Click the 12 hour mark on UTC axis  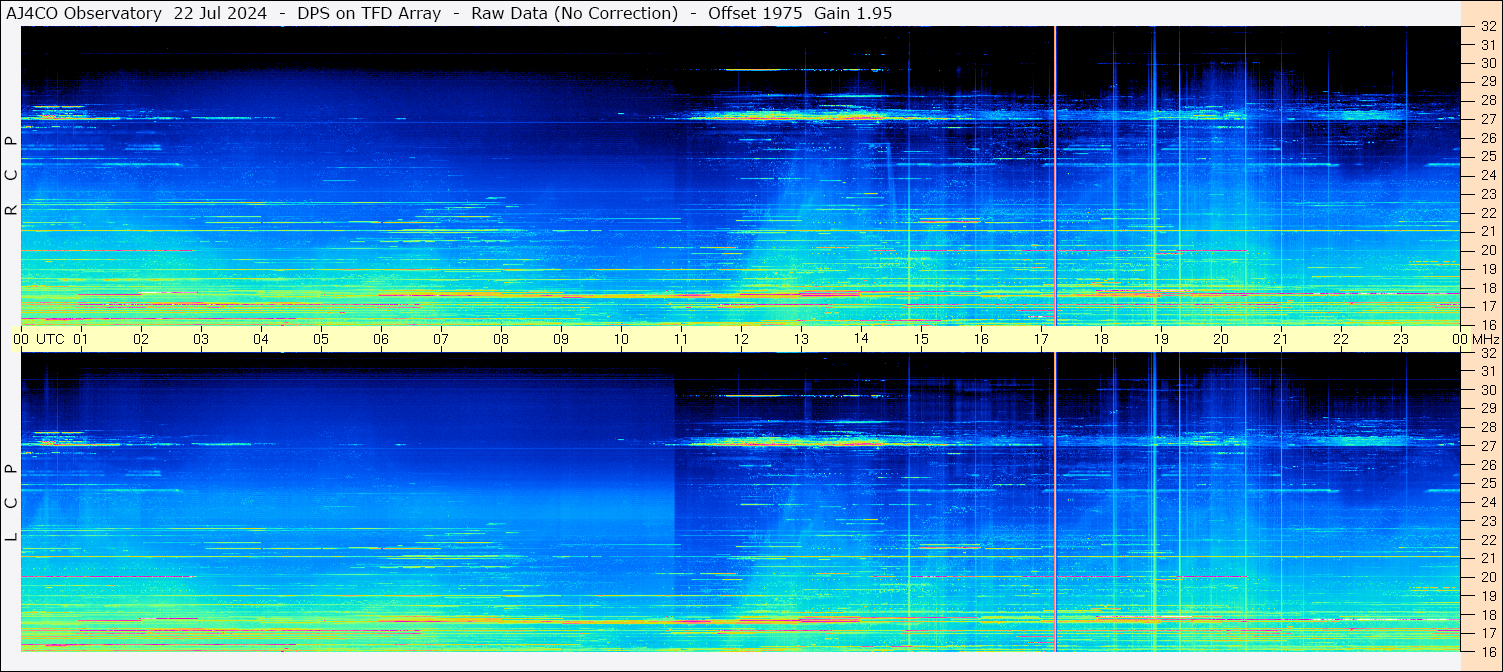coord(741,339)
